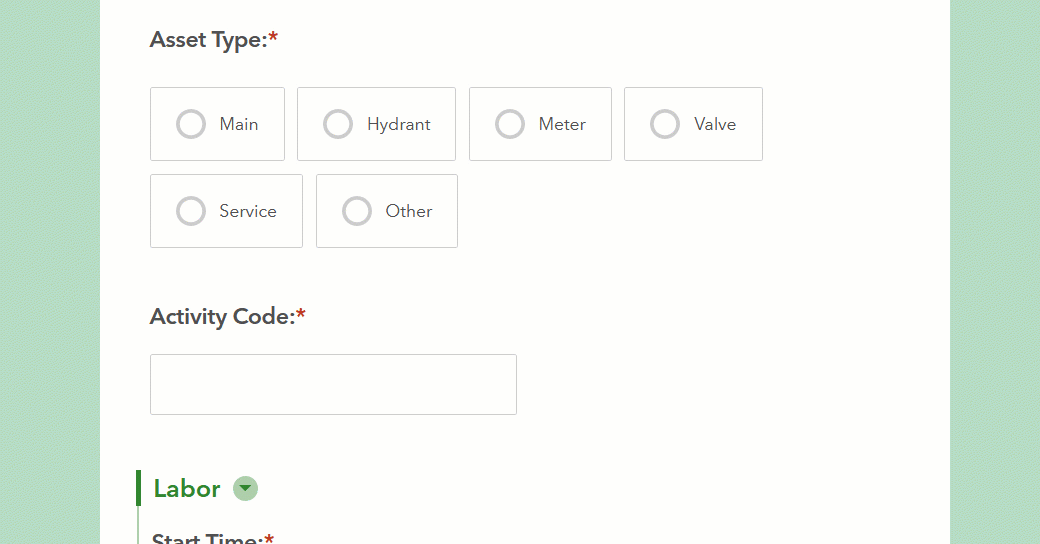Click the Asset Type field label
Viewport: 1040px width, 544px height.
pos(208,40)
